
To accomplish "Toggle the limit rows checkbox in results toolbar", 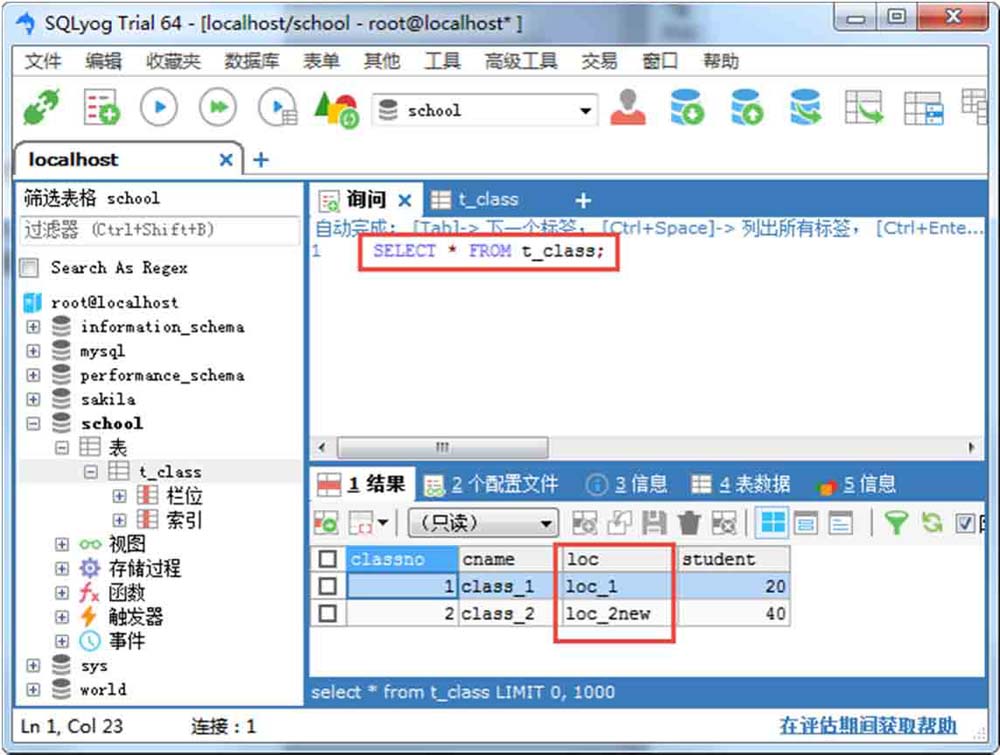I will coord(964,524).
